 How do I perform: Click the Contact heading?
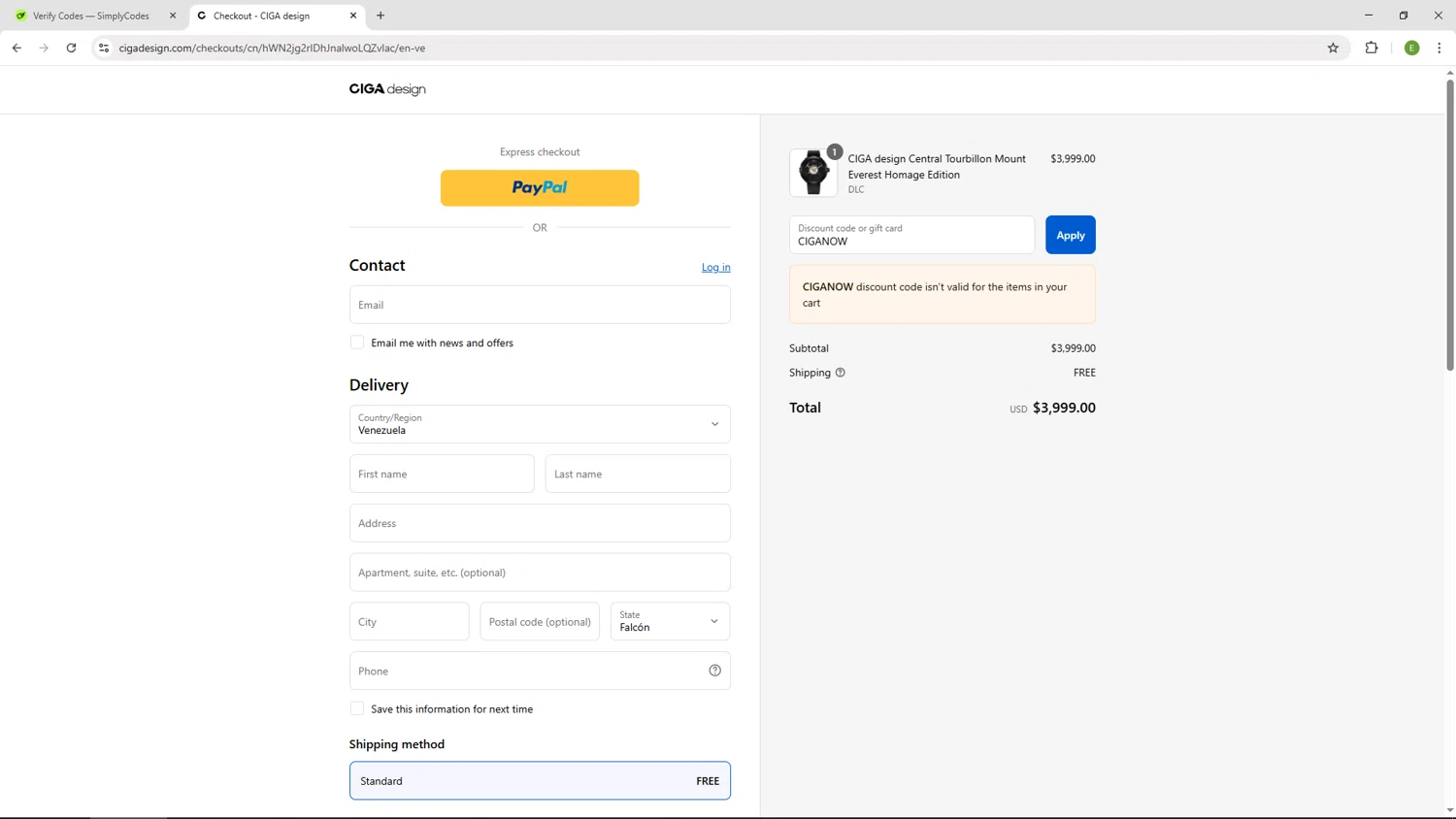(x=378, y=265)
